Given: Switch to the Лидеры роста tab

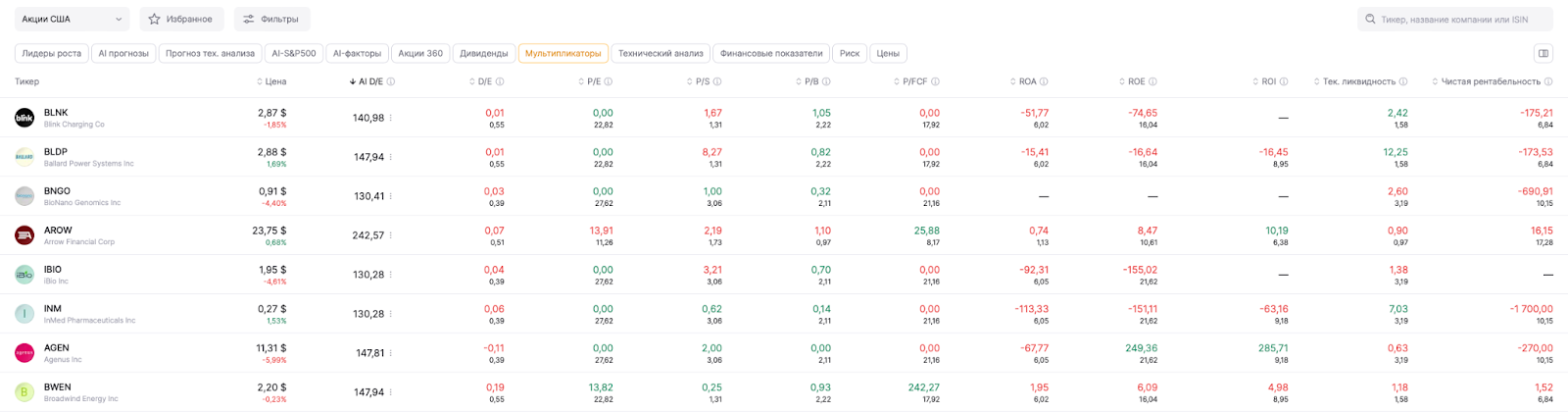Looking at the screenshot, I should point(52,54).
